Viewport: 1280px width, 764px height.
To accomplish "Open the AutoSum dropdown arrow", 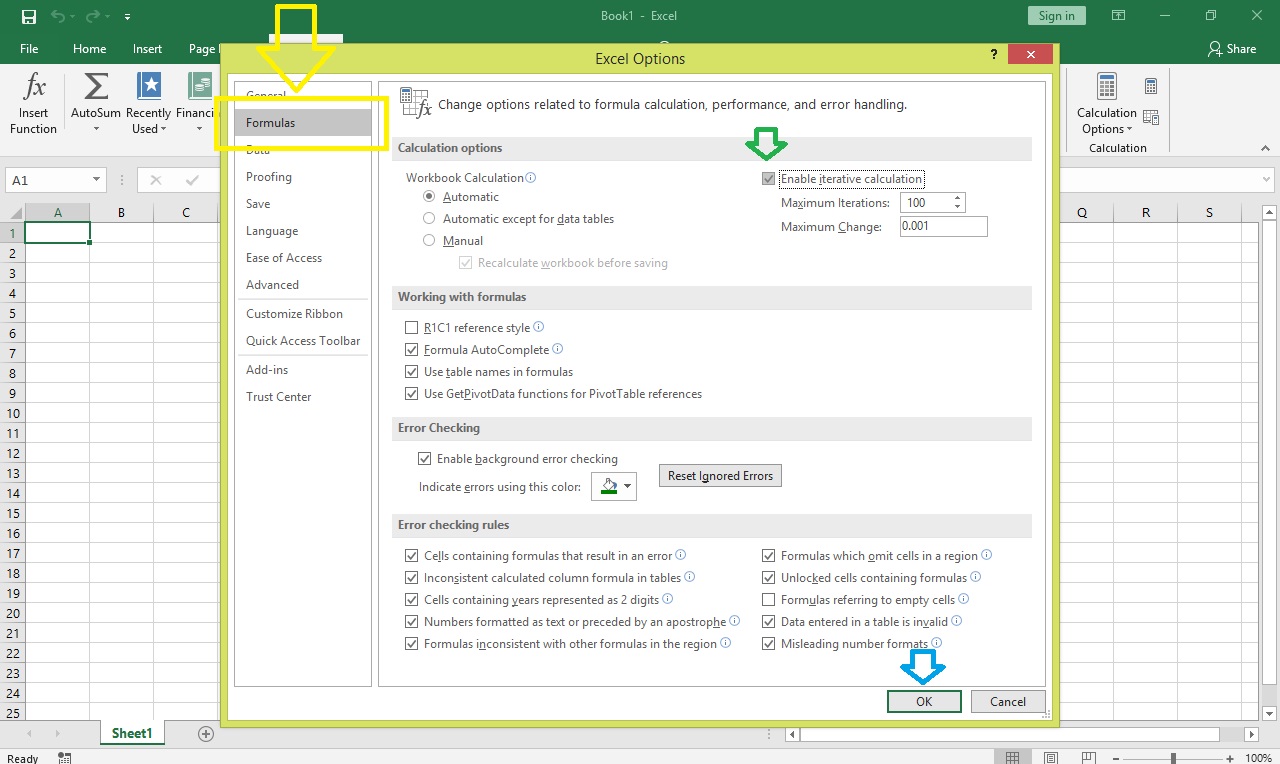I will (x=96, y=130).
